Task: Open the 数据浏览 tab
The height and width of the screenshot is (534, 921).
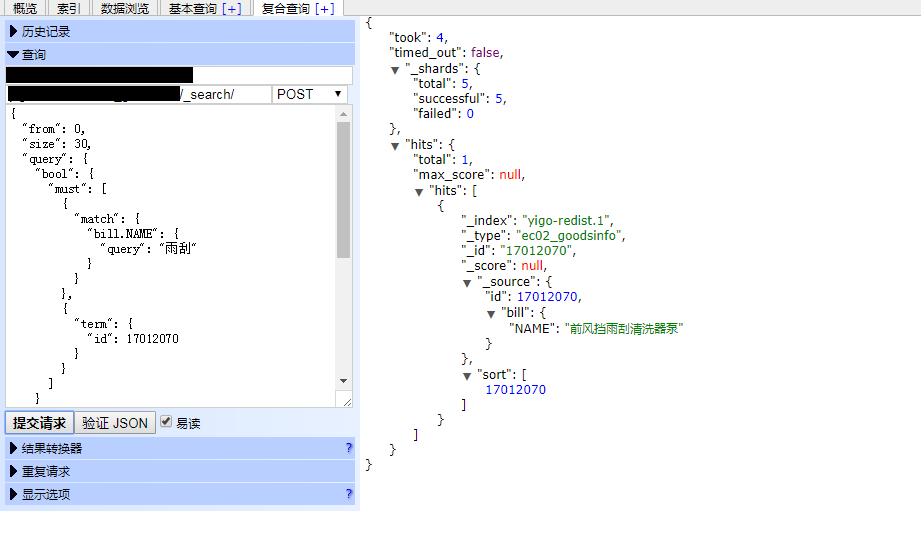Action: 125,8
